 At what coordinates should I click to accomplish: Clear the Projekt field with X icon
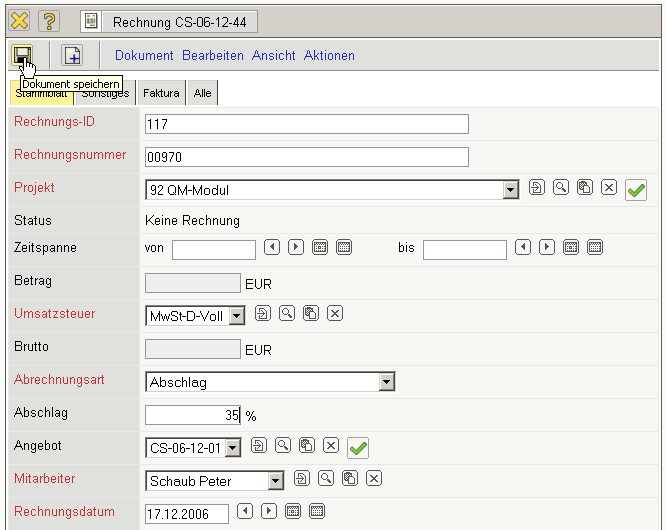click(x=608, y=187)
